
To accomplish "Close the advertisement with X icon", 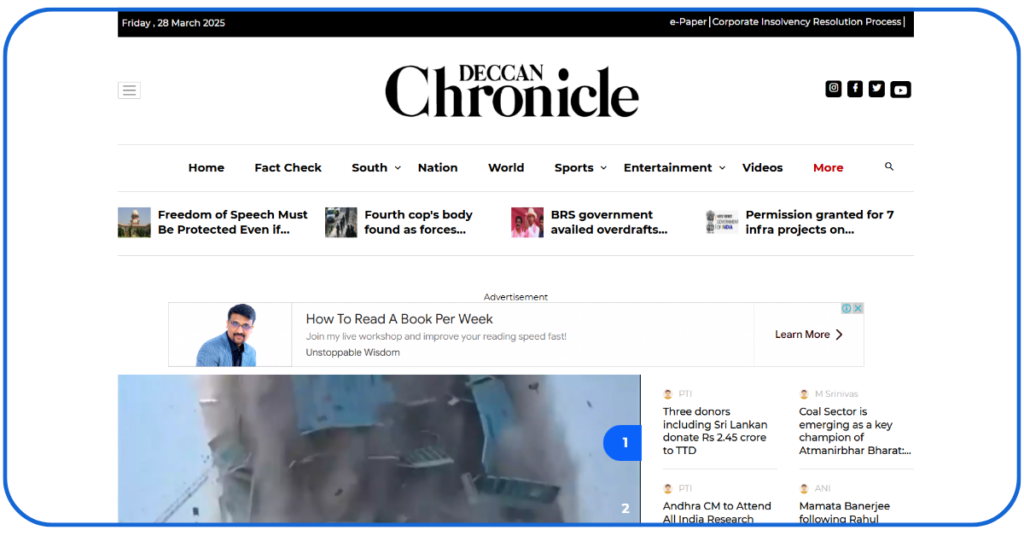I will tap(858, 308).
